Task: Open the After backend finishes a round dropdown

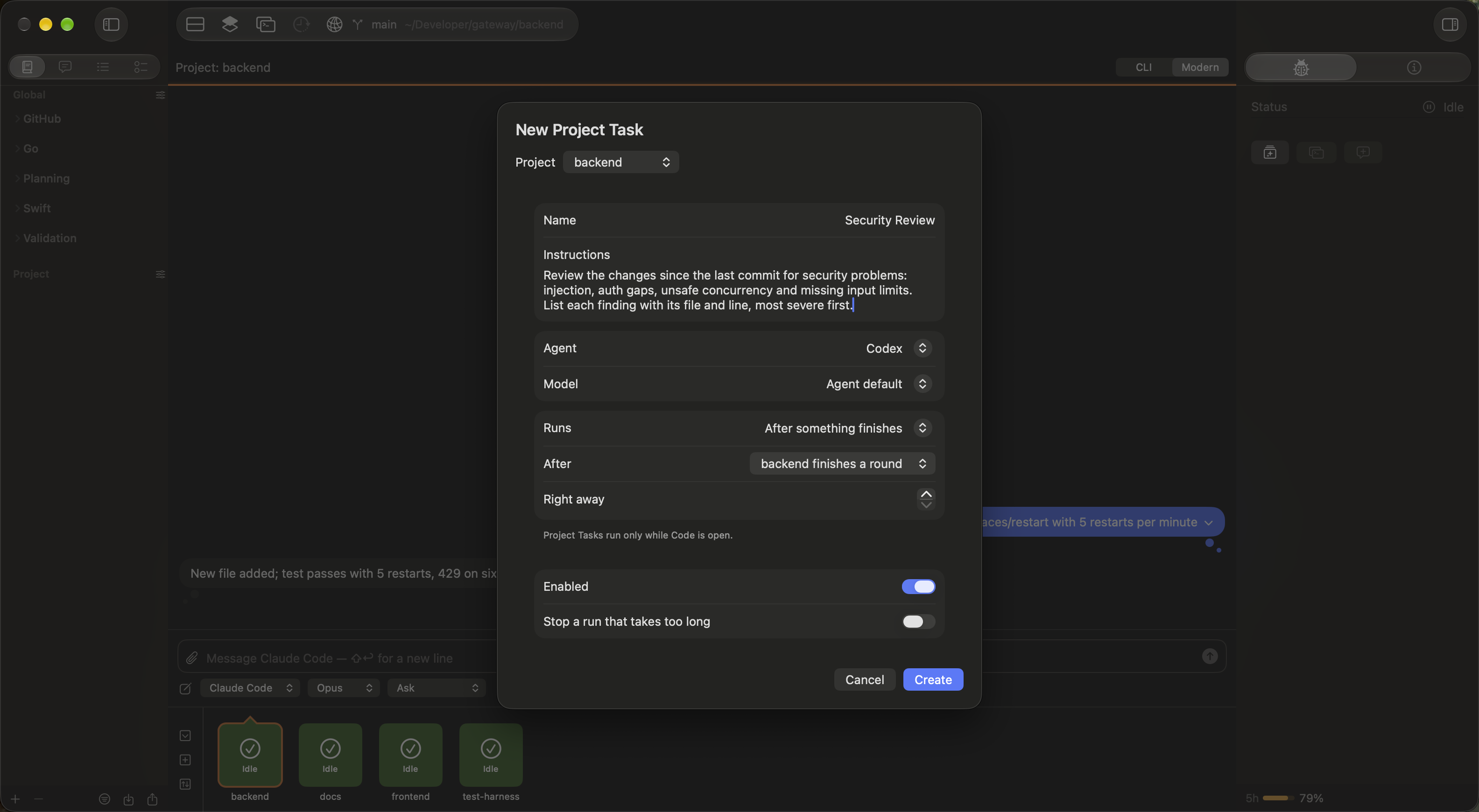Action: tap(842, 464)
